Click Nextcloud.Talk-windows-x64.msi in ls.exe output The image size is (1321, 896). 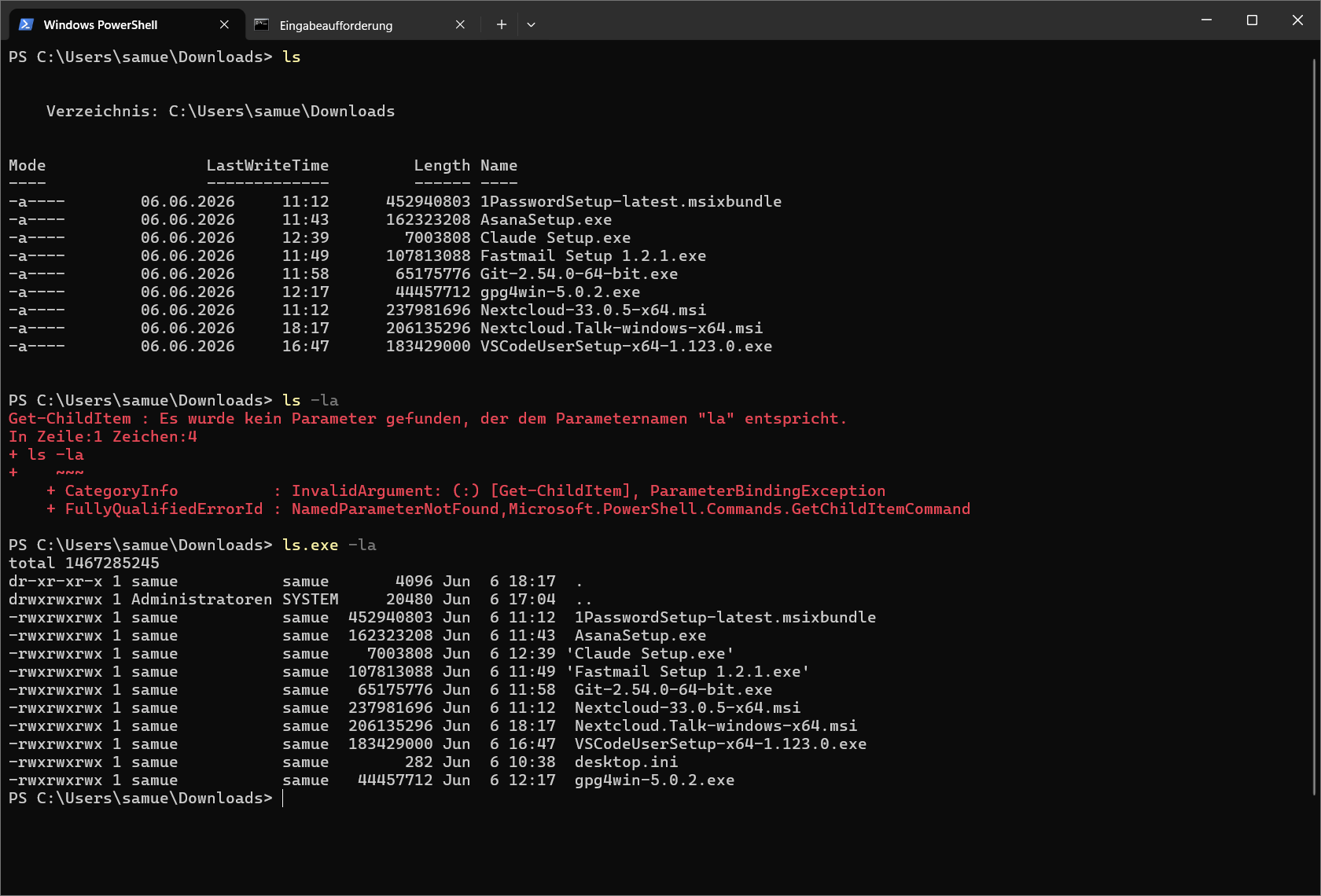pyautogui.click(x=716, y=725)
